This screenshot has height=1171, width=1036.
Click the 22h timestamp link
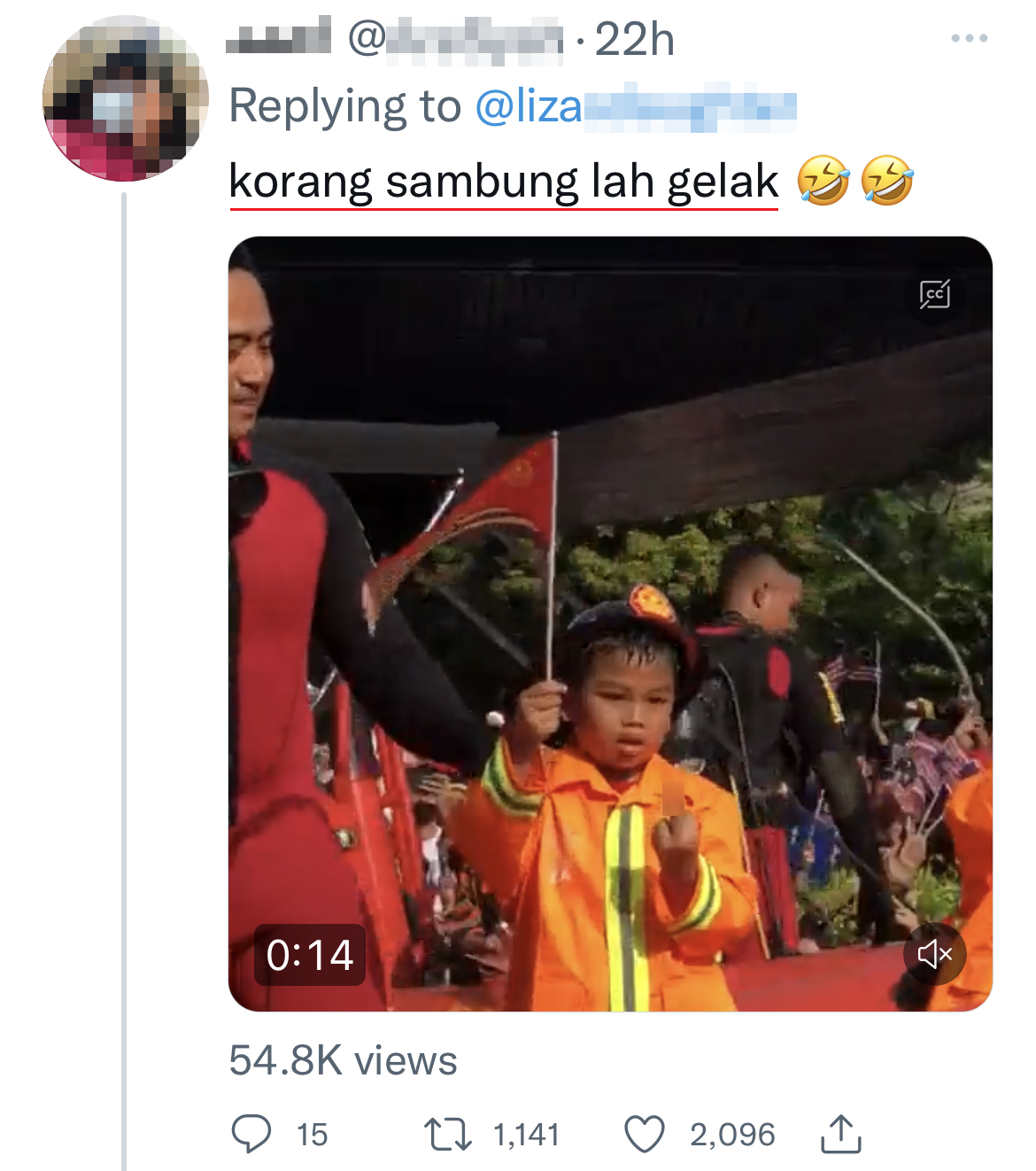[634, 39]
